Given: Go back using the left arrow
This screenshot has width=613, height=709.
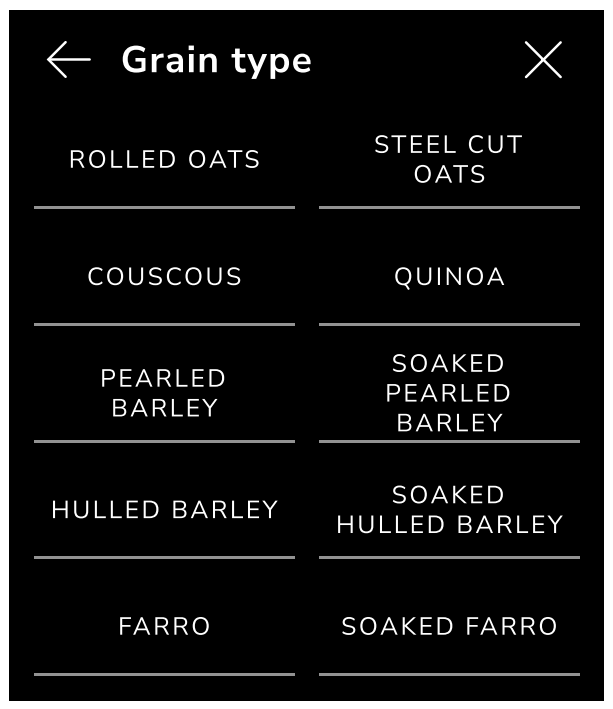Looking at the screenshot, I should (x=69, y=61).
